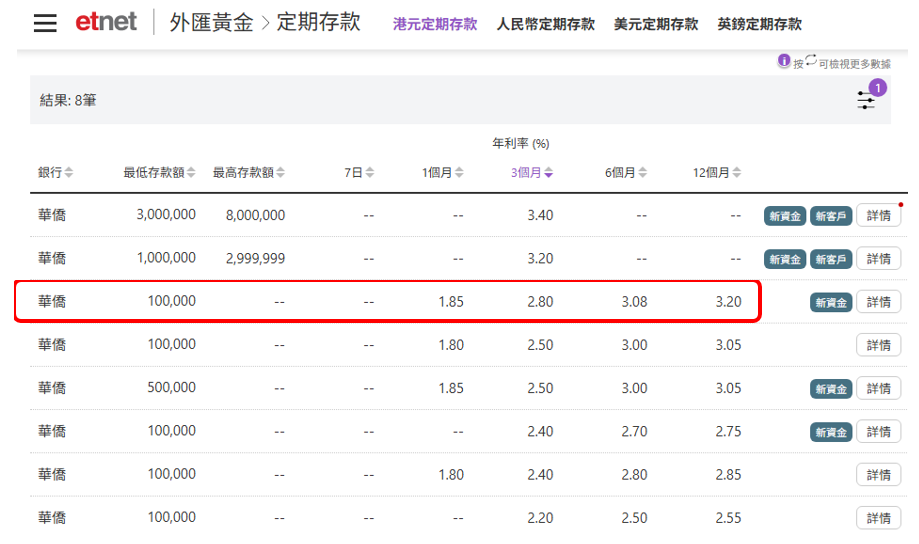919x544 pixels.
Task: Click 新客戶 tag on 1,000,000 row
Action: 830,259
